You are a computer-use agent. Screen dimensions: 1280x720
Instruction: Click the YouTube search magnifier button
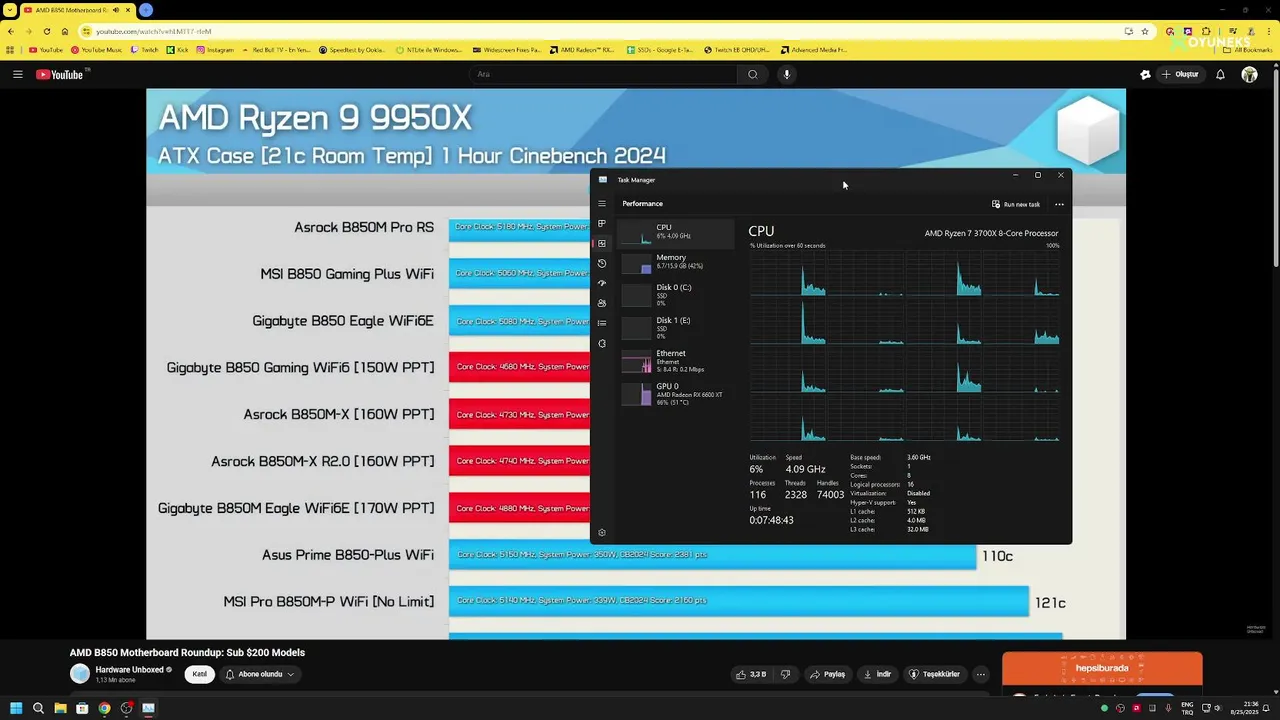(753, 74)
